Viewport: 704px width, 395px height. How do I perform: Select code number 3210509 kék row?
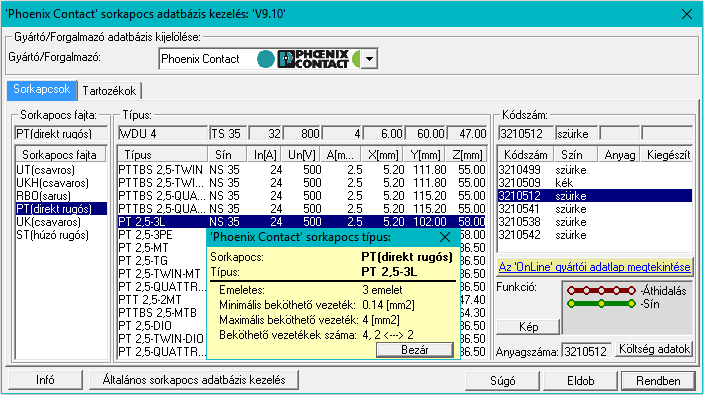595,183
